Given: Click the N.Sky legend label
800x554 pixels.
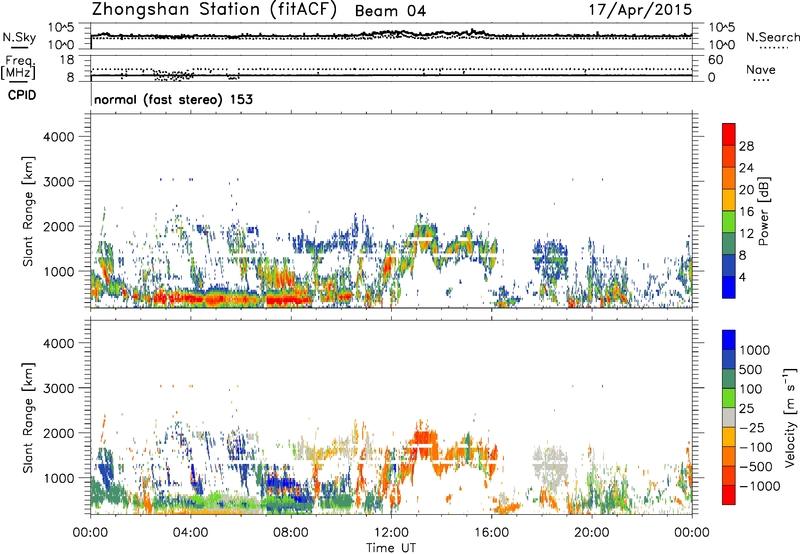Looking at the screenshot, I should 19,37.
